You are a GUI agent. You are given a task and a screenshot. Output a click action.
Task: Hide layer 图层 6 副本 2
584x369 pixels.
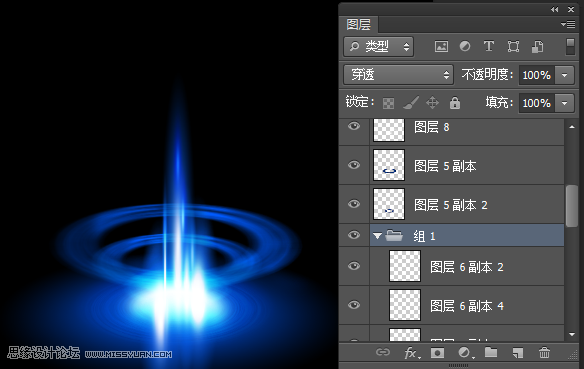[x=354, y=266]
